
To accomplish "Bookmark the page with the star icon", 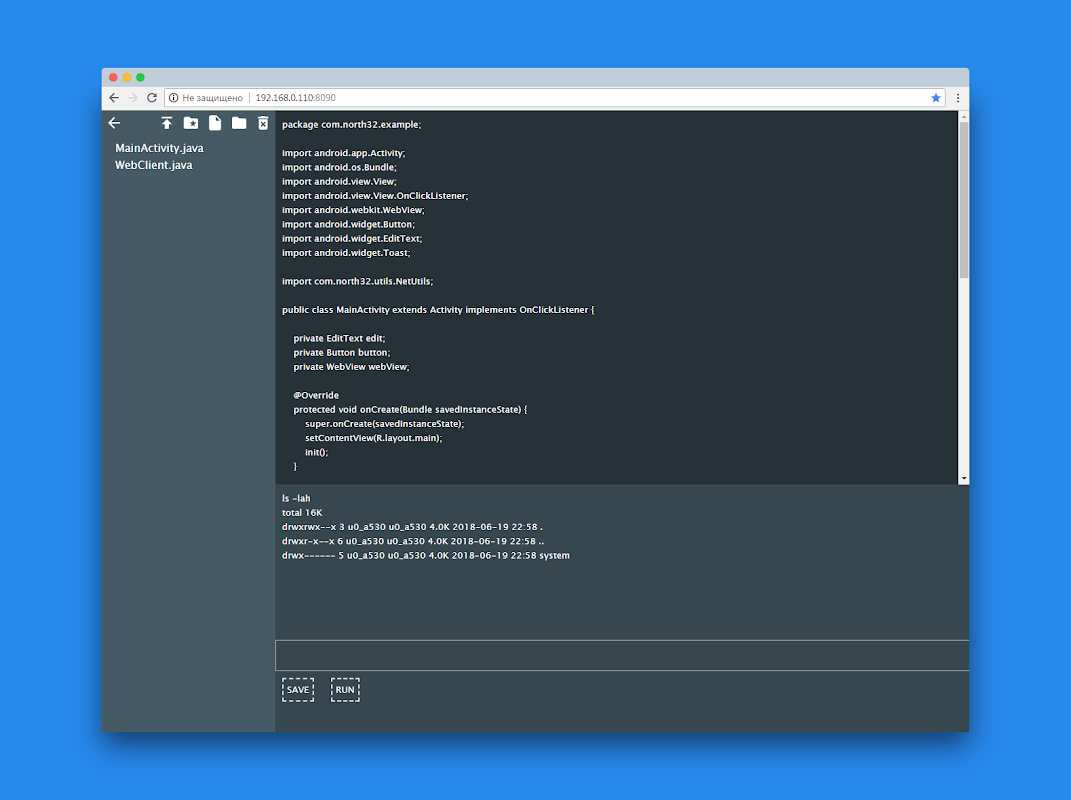I will [936, 98].
